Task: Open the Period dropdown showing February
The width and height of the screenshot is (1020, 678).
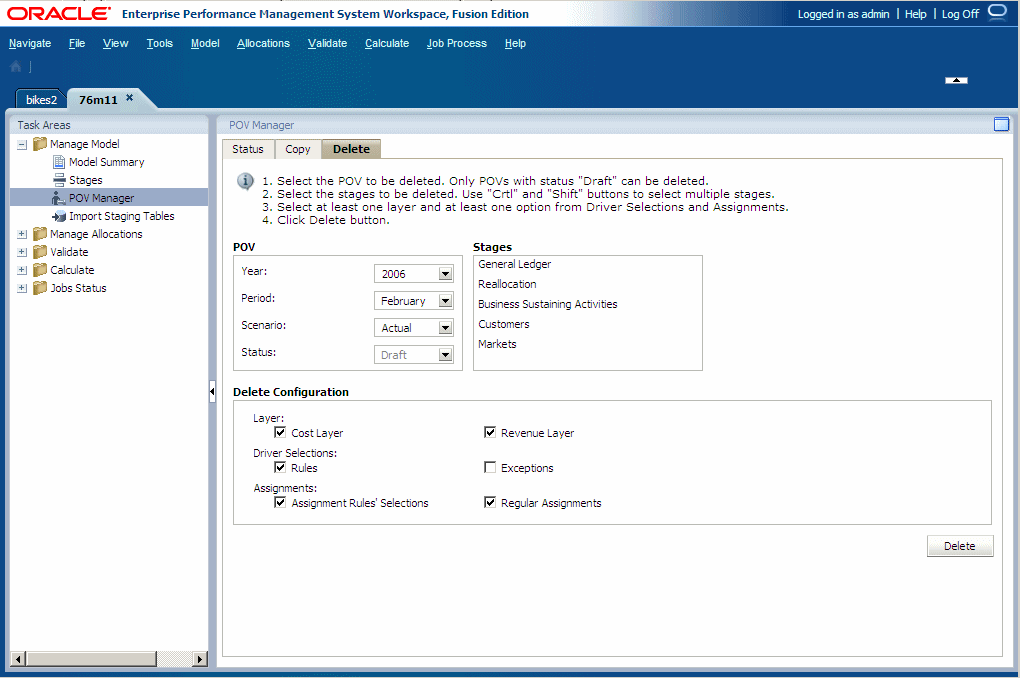Action: [446, 300]
